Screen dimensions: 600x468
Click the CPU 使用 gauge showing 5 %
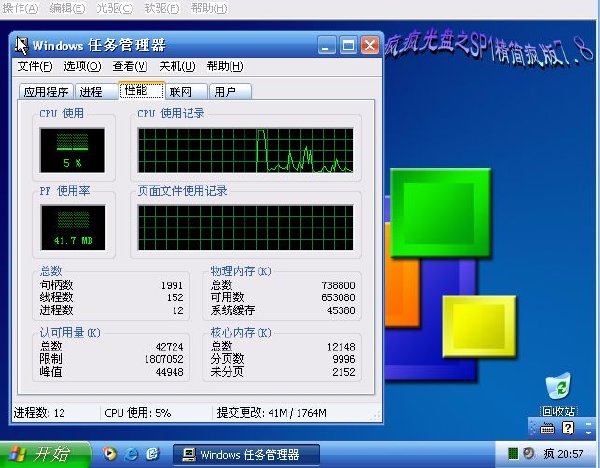click(72, 150)
